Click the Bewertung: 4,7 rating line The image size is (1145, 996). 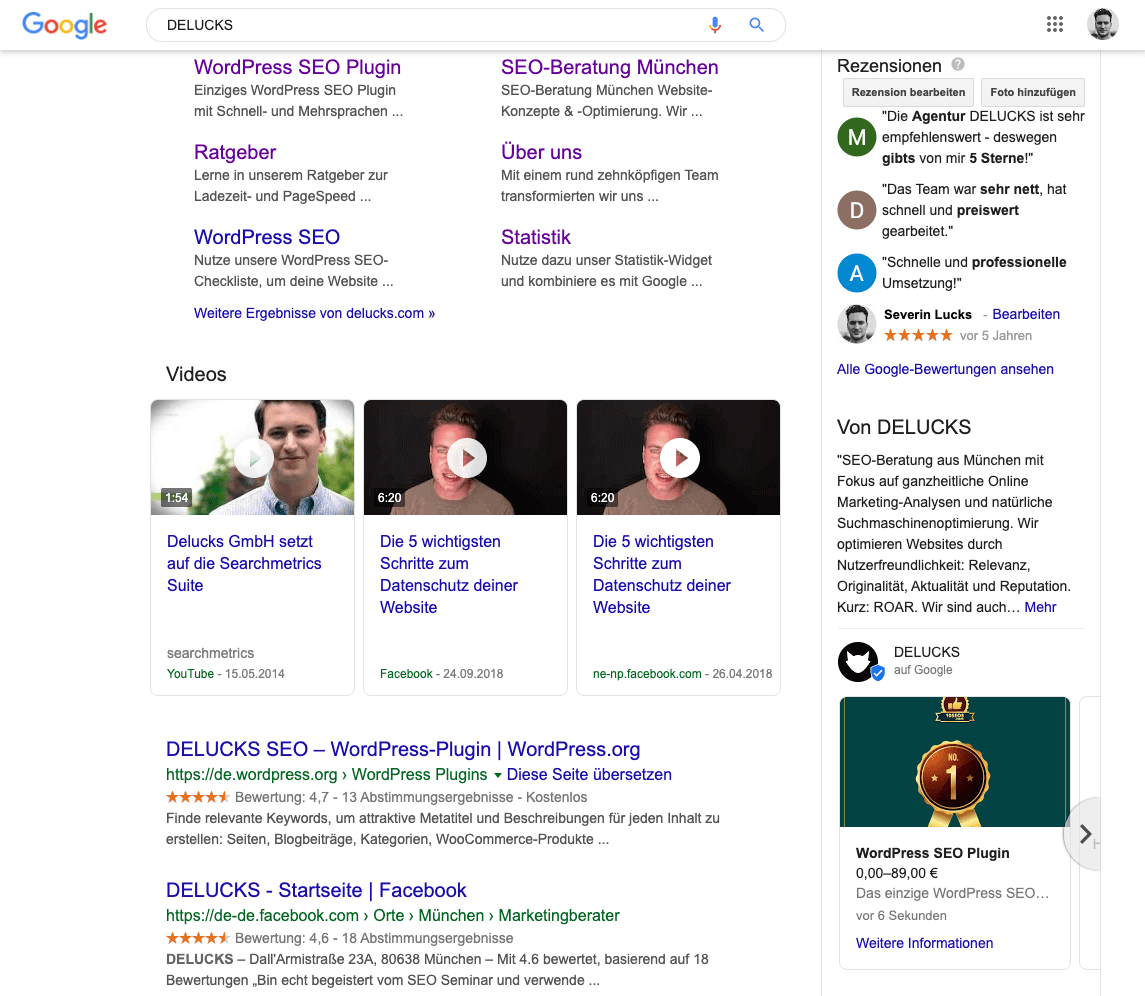[x=377, y=797]
